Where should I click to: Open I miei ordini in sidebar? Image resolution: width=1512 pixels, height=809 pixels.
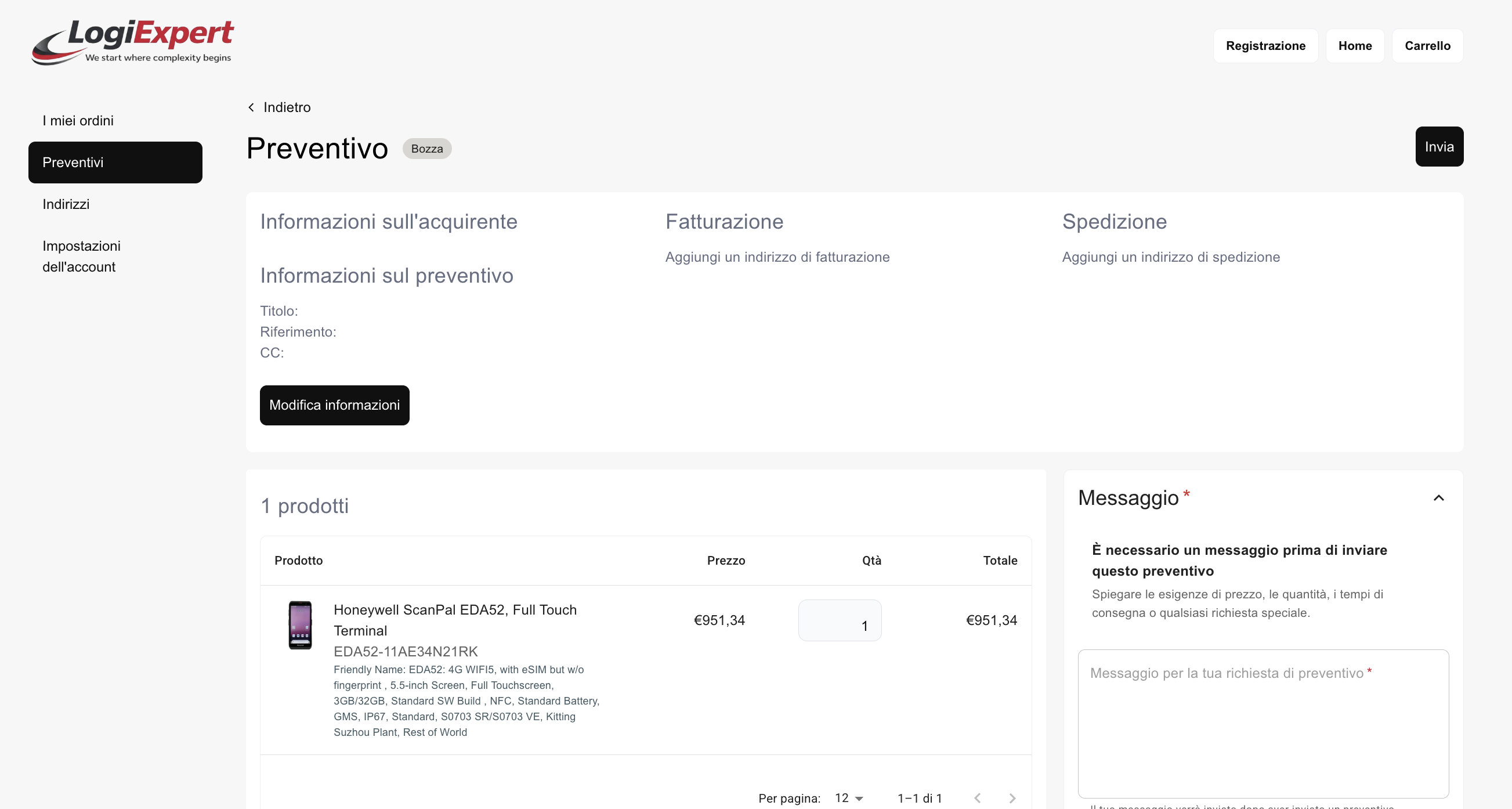tap(115, 121)
